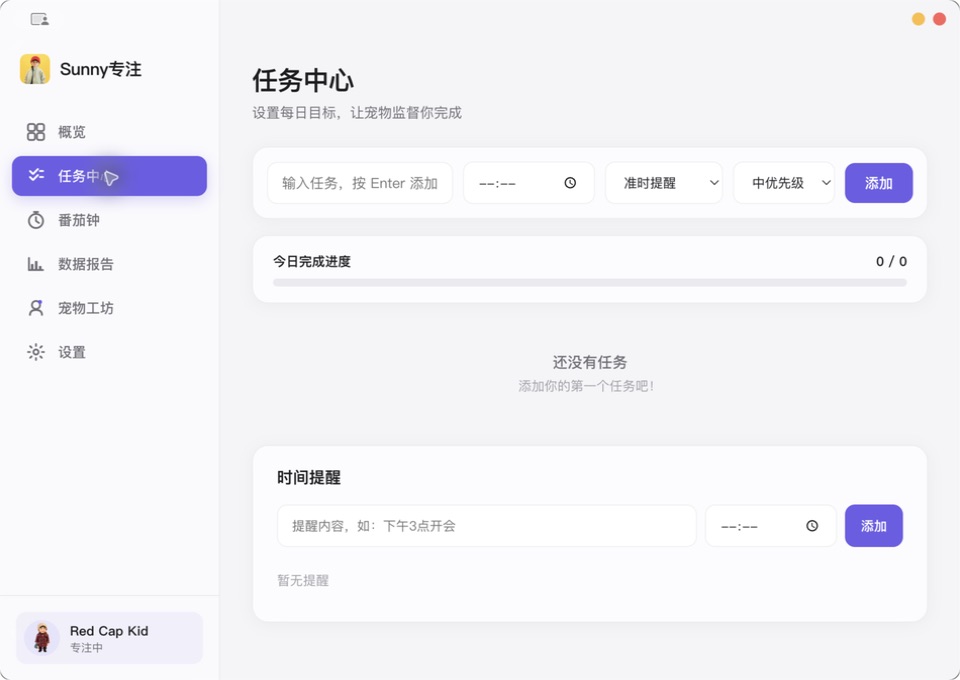
Task: Click 添加 button to add task
Action: point(879,182)
